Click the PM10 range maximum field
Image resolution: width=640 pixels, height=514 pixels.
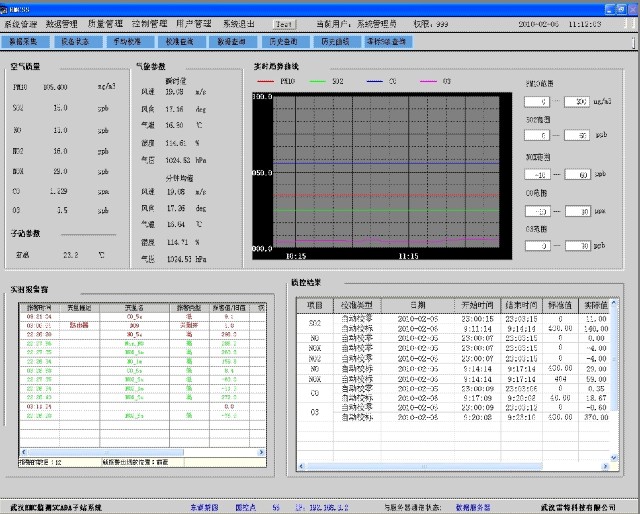click(577, 102)
